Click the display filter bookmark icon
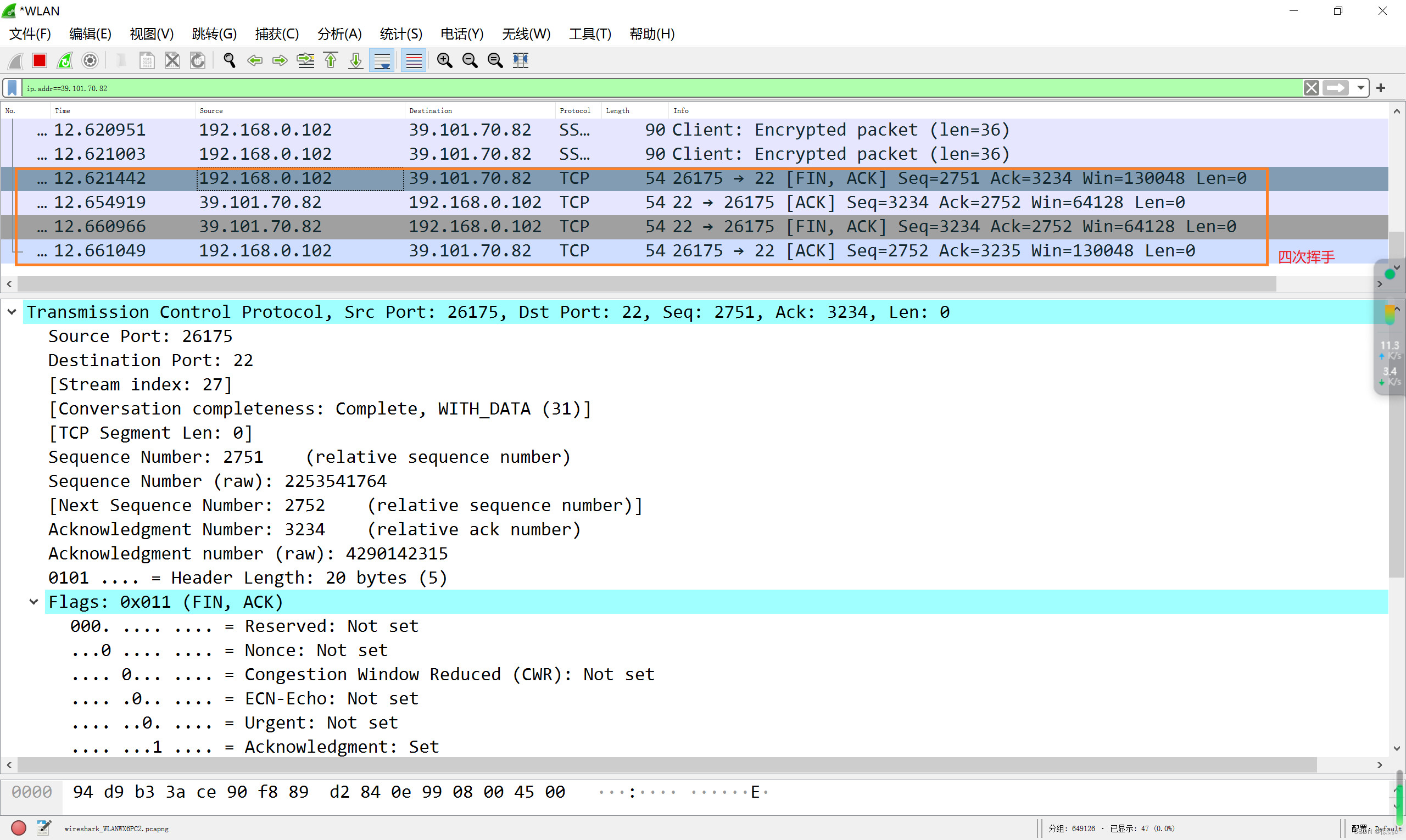 pyautogui.click(x=12, y=88)
